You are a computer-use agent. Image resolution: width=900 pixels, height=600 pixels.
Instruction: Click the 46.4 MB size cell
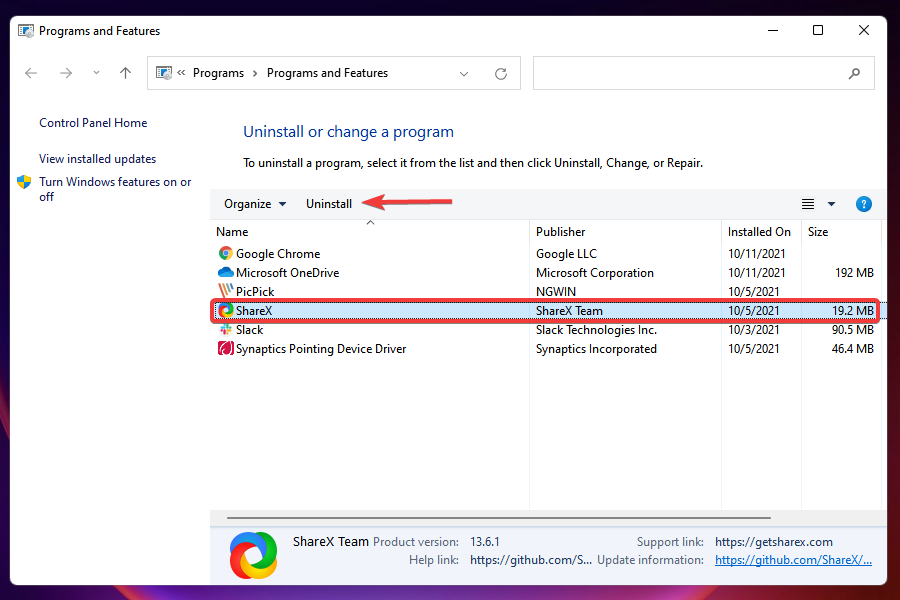(x=853, y=348)
